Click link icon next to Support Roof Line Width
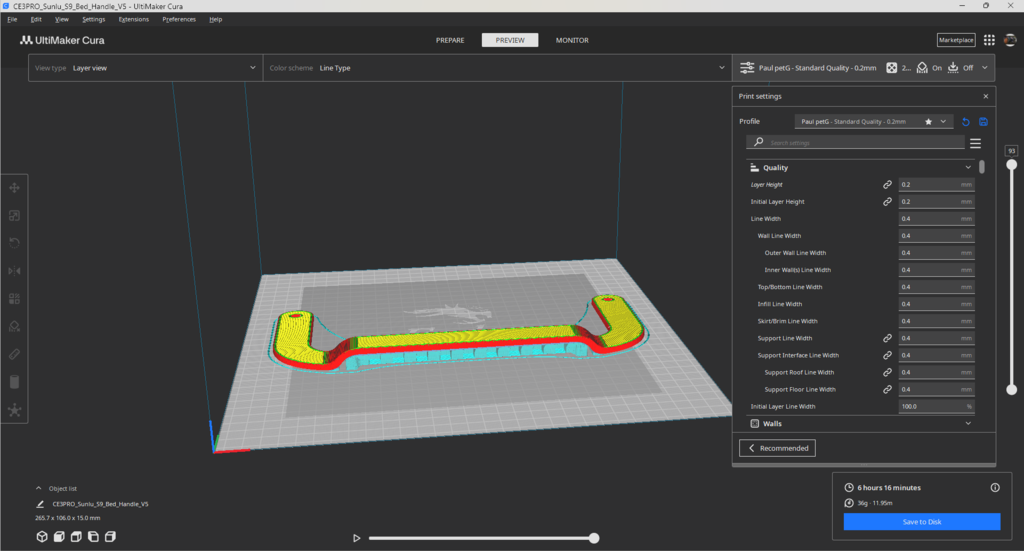The height and width of the screenshot is (551, 1024). [888, 372]
